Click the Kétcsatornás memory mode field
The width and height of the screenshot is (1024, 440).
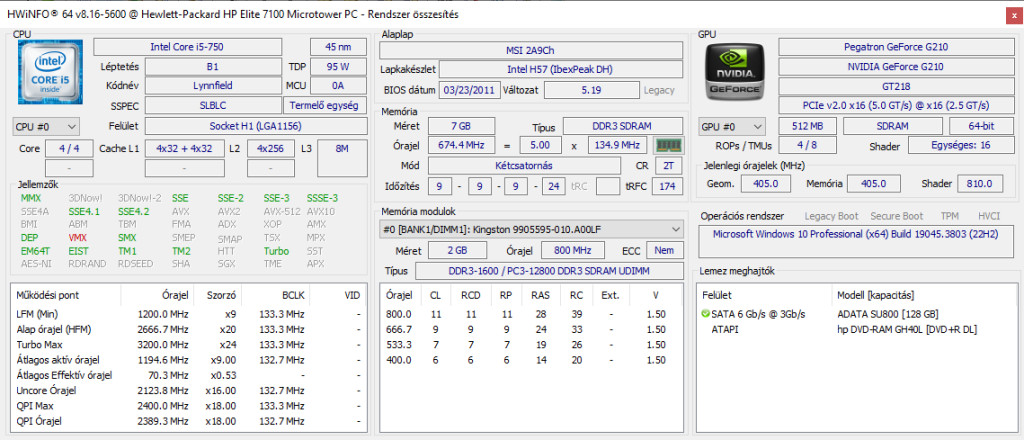[x=525, y=166]
